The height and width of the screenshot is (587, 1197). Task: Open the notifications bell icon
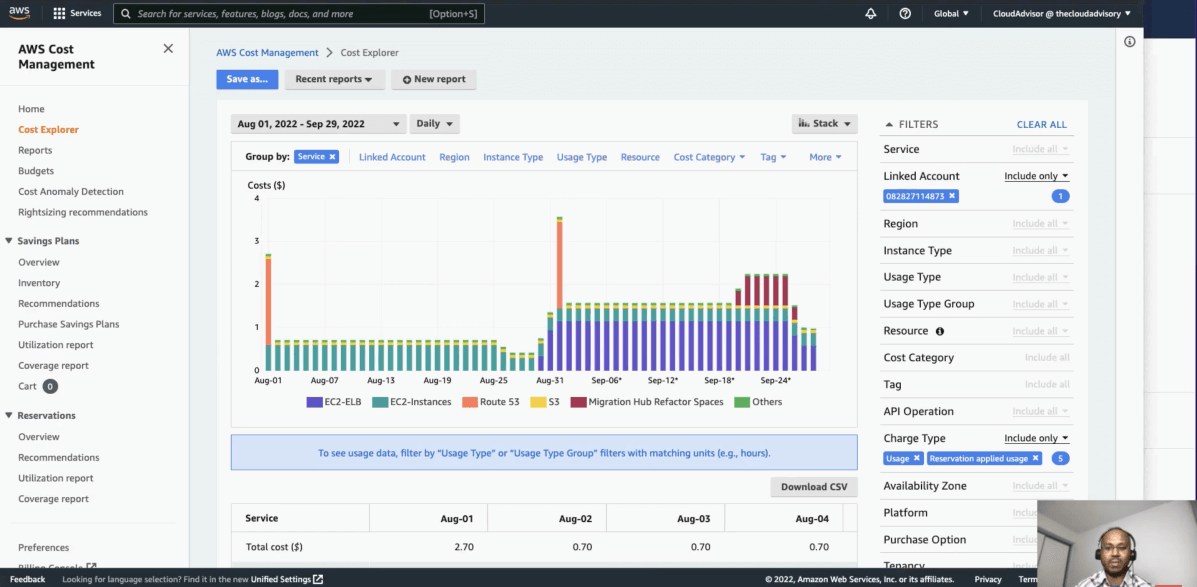click(x=870, y=14)
